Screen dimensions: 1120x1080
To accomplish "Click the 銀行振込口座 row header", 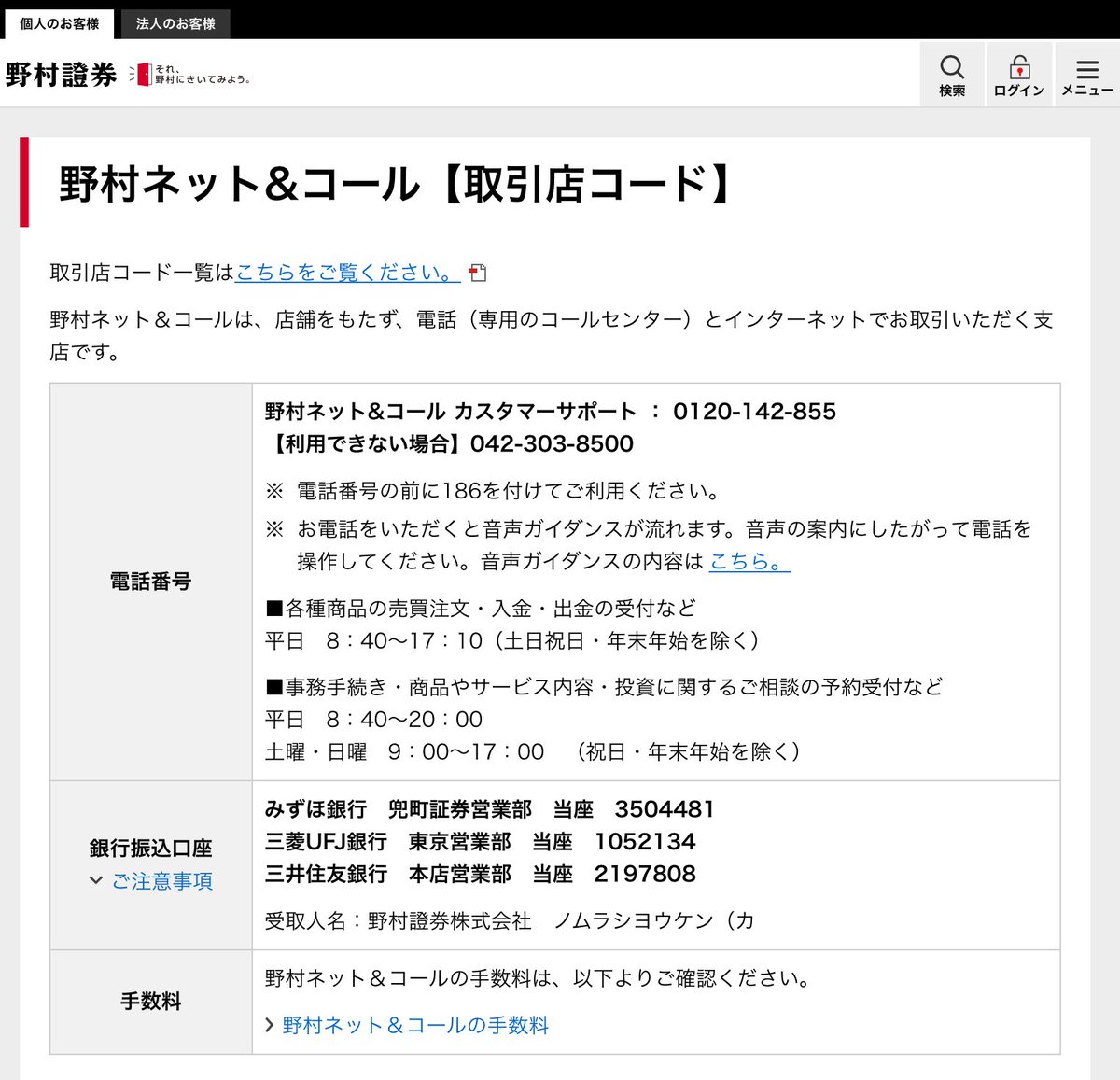I will (x=151, y=865).
